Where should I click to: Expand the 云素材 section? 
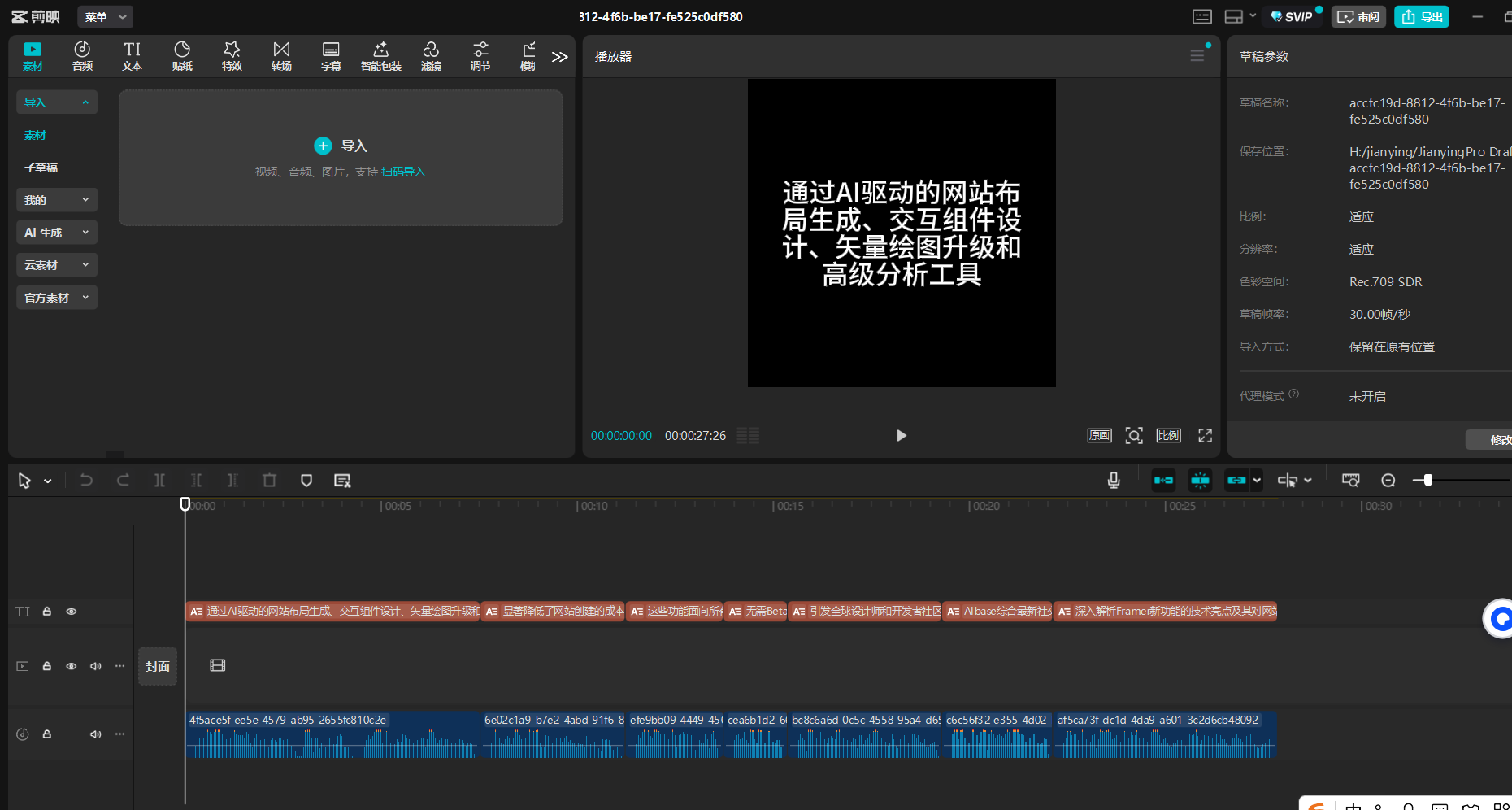56,265
